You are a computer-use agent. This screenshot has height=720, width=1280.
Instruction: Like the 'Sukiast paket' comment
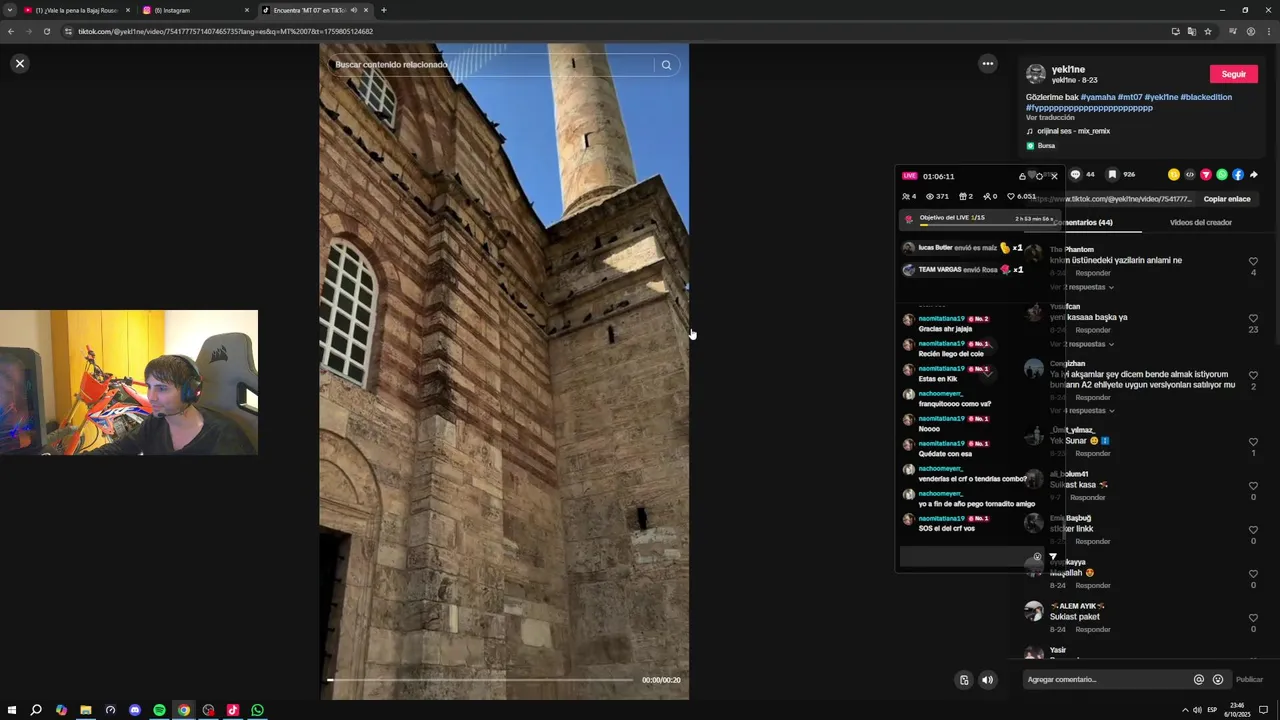point(1253,618)
